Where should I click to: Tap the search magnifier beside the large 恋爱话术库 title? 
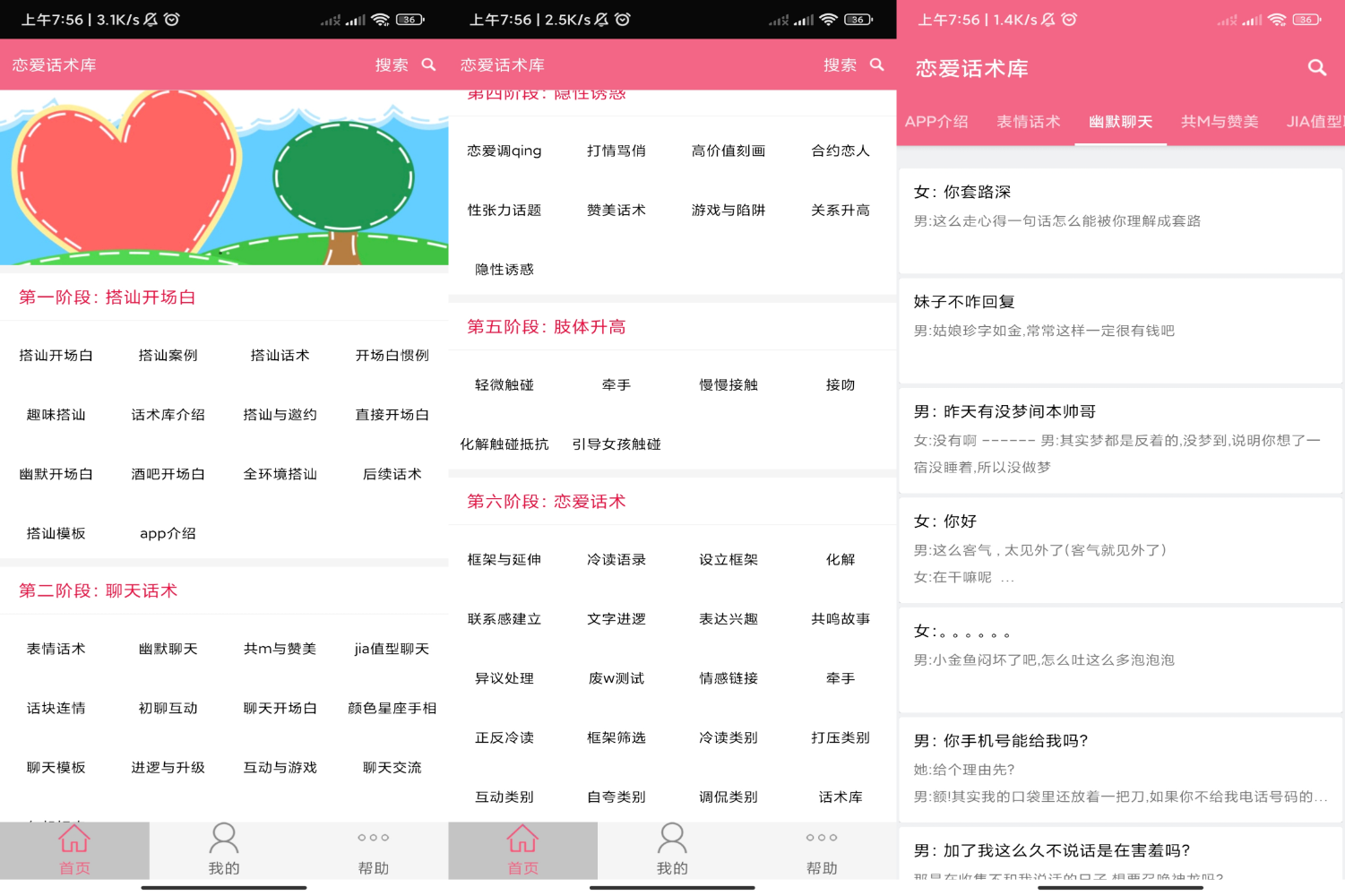1316,67
